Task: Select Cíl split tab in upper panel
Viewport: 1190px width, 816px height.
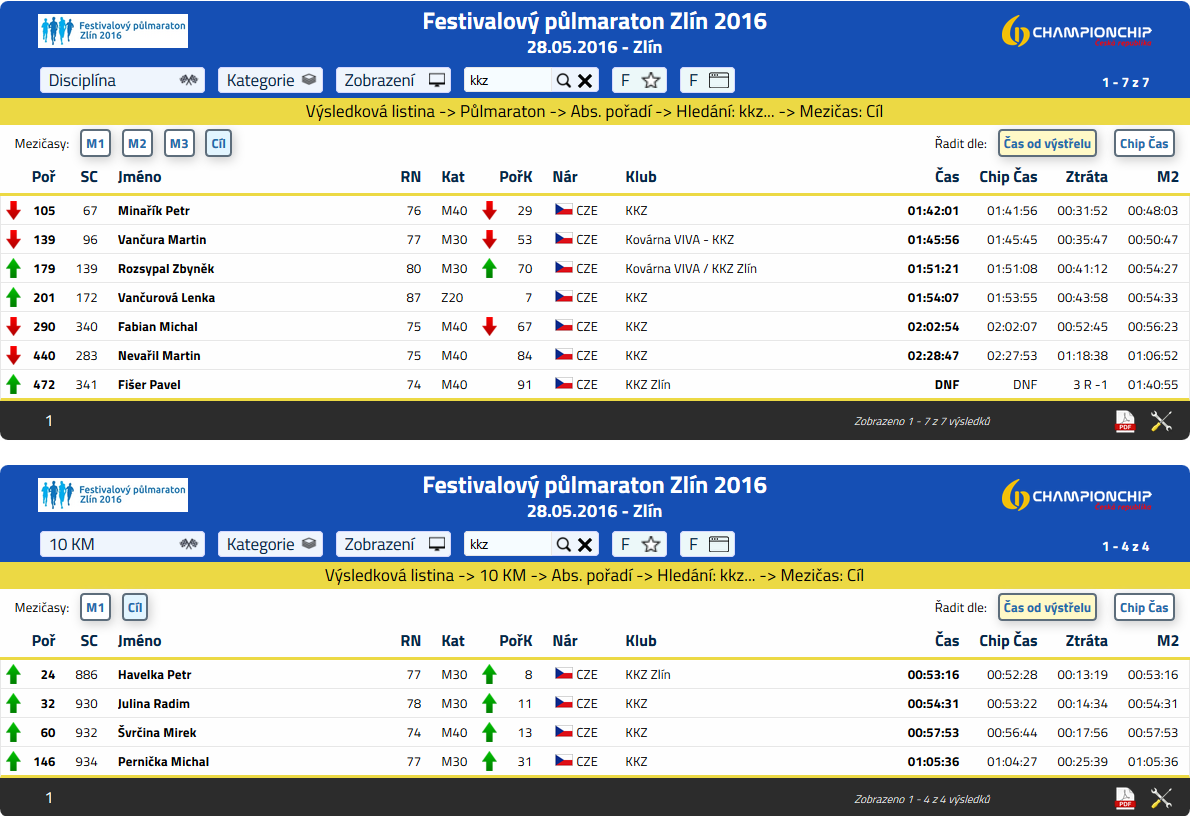Action: click(x=219, y=143)
